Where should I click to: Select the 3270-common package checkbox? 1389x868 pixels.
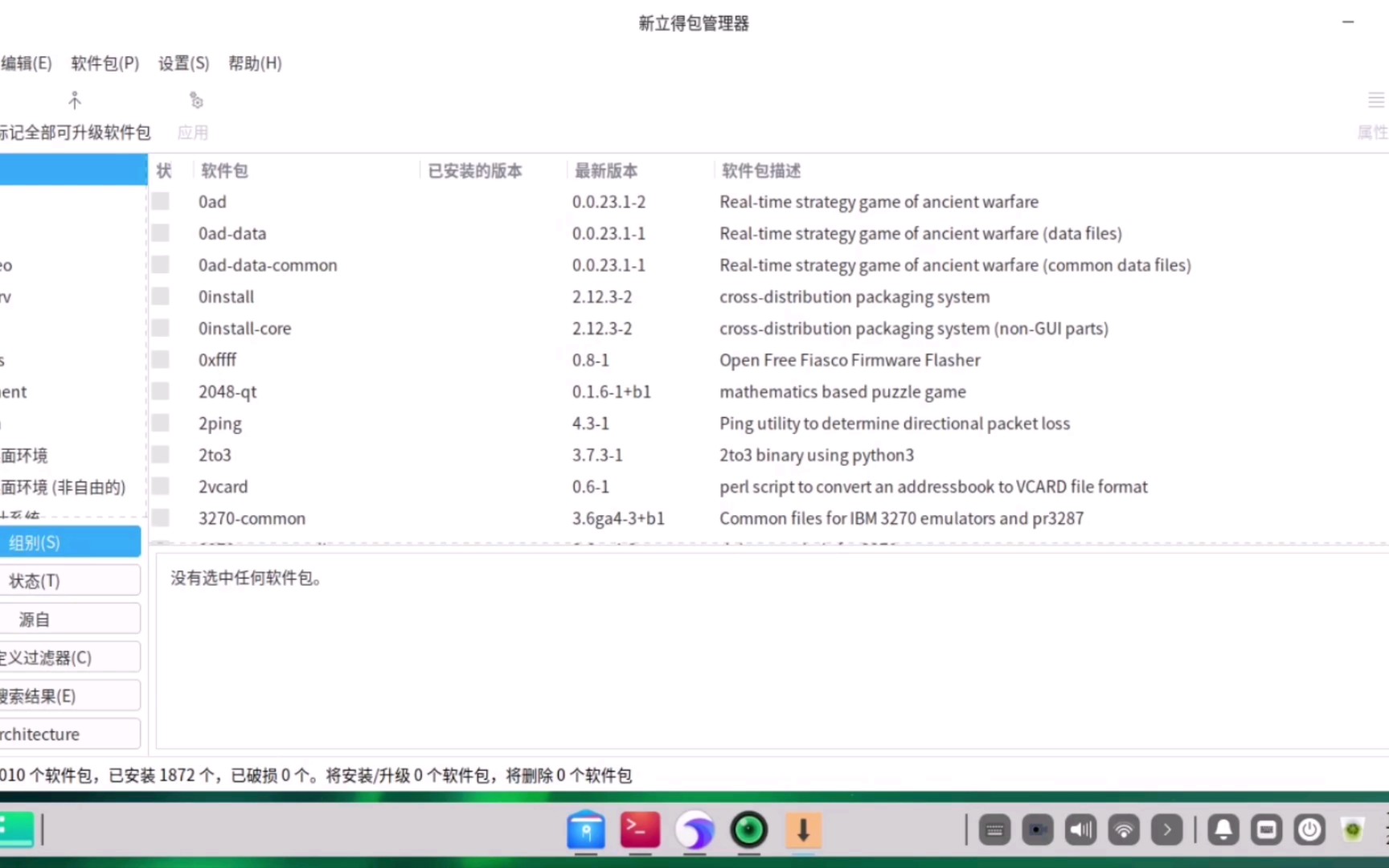click(x=160, y=518)
